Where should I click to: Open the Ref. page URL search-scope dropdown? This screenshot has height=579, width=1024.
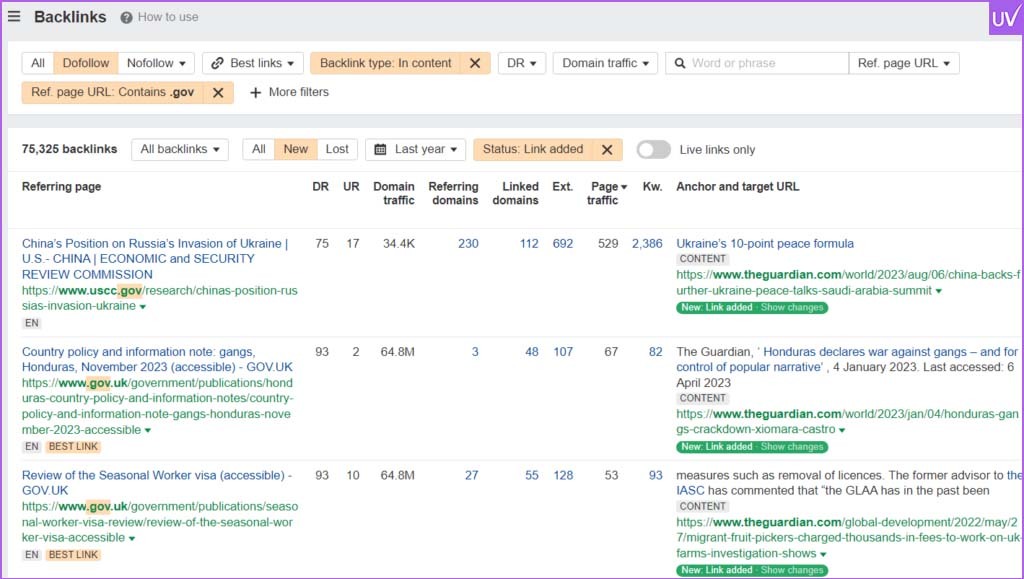point(904,63)
